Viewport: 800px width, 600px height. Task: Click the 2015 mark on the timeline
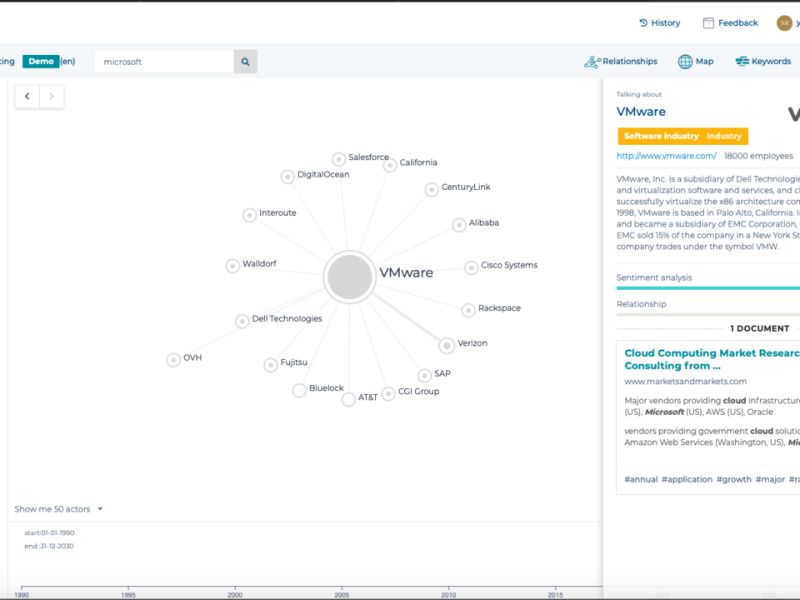click(x=555, y=595)
